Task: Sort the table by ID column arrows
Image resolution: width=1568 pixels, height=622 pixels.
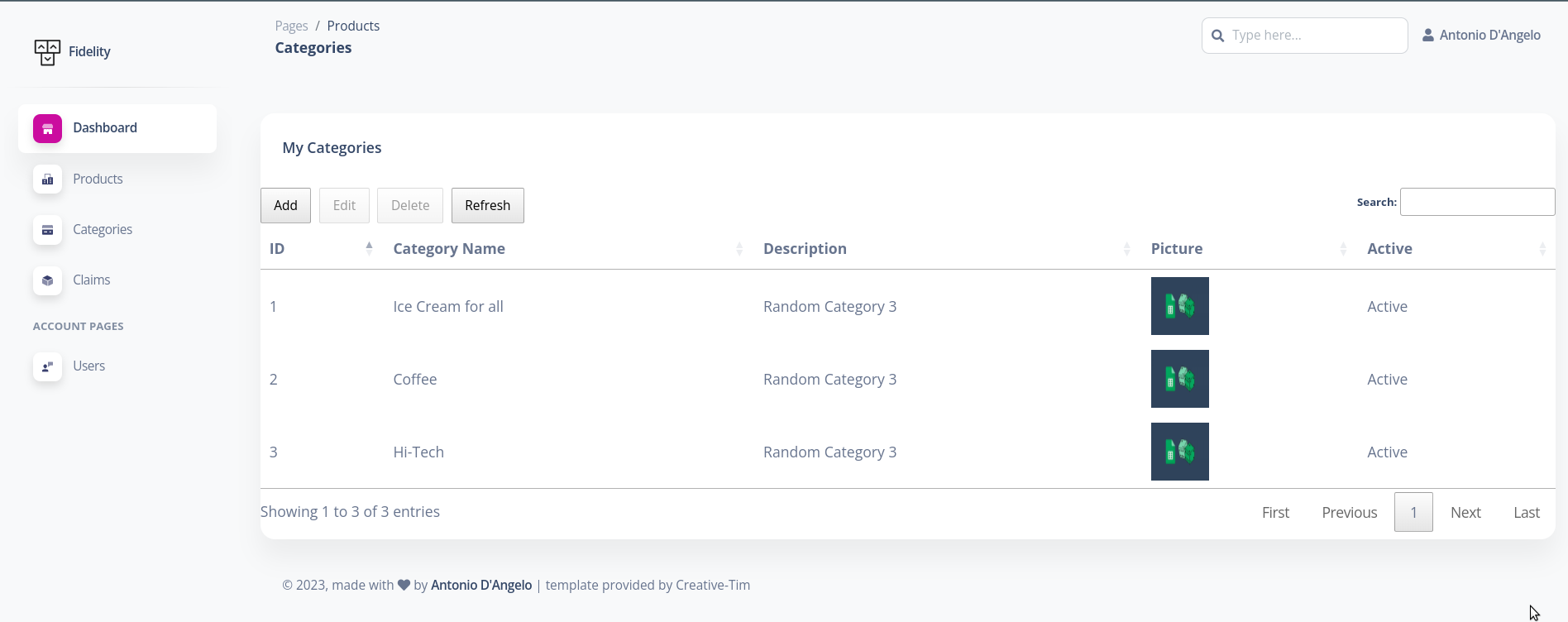Action: tap(369, 248)
